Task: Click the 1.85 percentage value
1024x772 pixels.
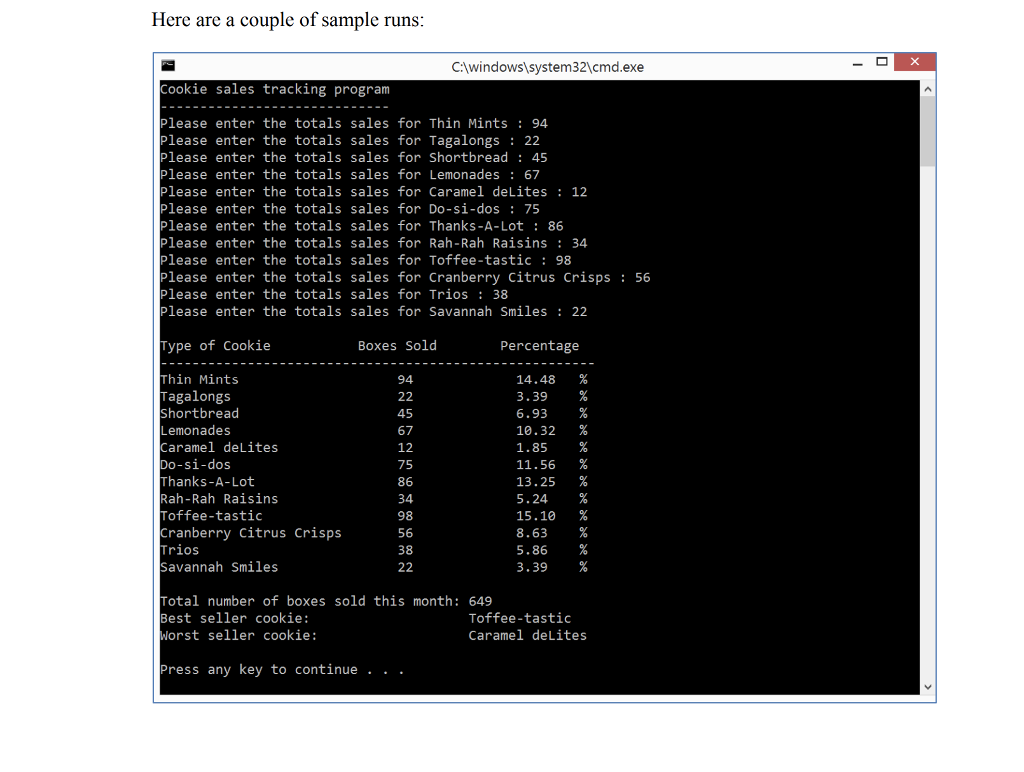Action: click(532, 447)
